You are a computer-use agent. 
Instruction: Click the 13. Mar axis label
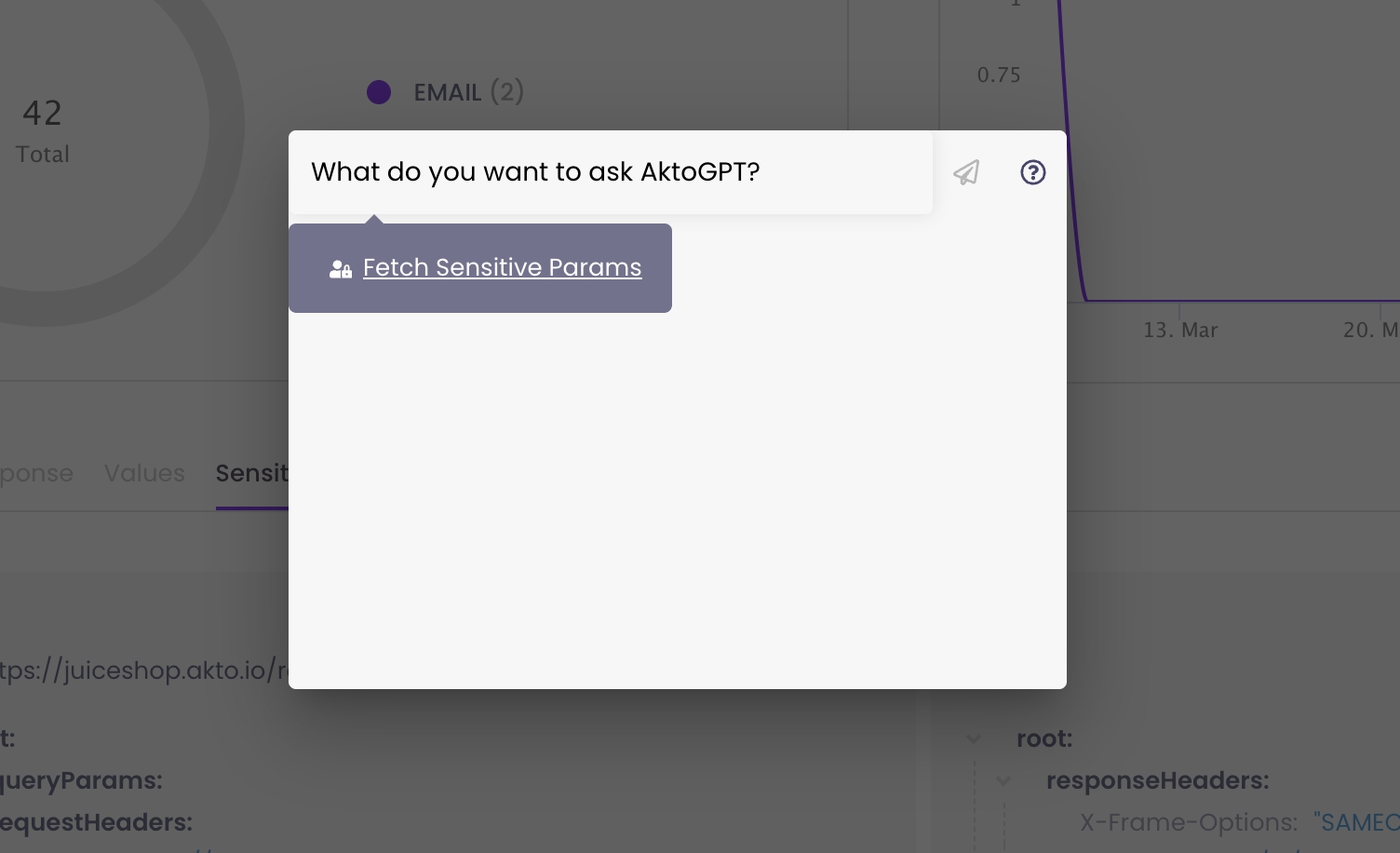pos(1180,331)
